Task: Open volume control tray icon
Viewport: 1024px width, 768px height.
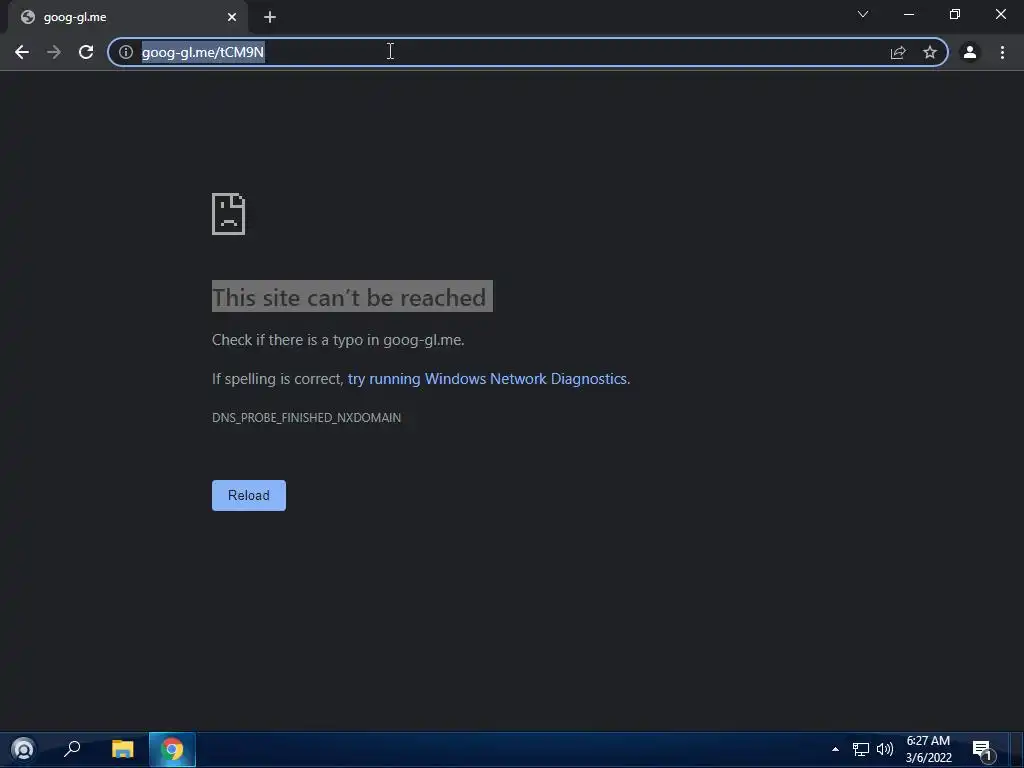Action: coord(885,749)
